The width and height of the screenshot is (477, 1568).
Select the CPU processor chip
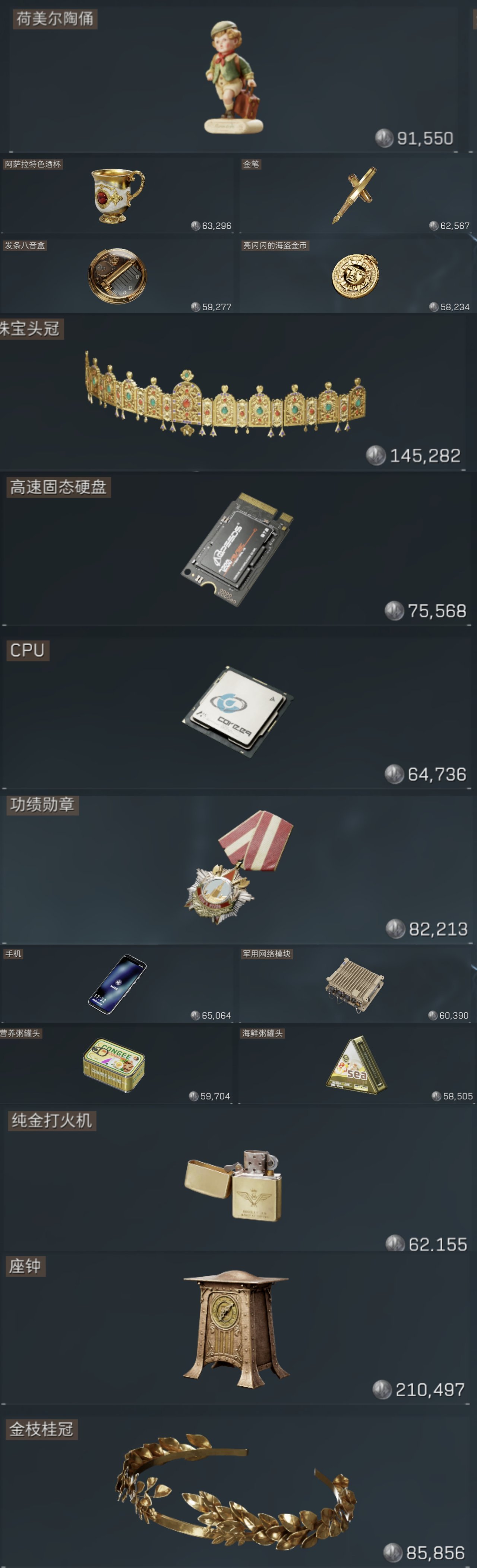coord(237,711)
